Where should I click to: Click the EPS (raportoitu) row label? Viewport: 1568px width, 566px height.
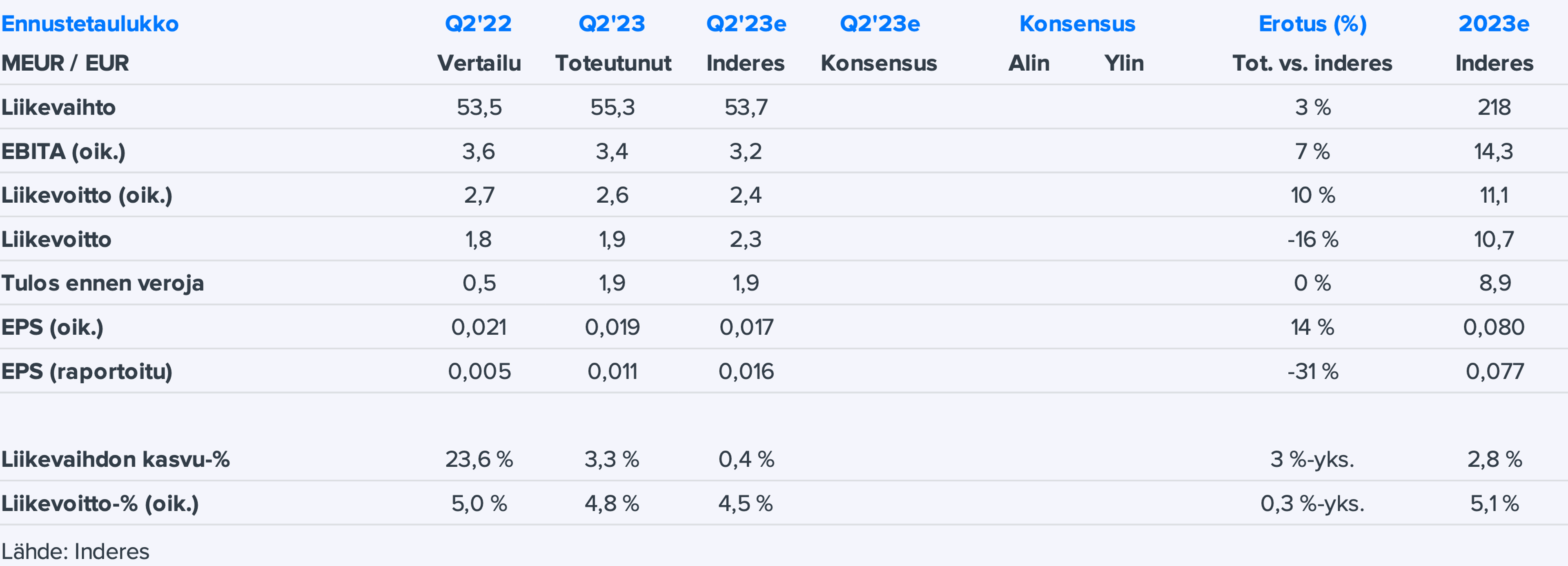[x=87, y=371]
